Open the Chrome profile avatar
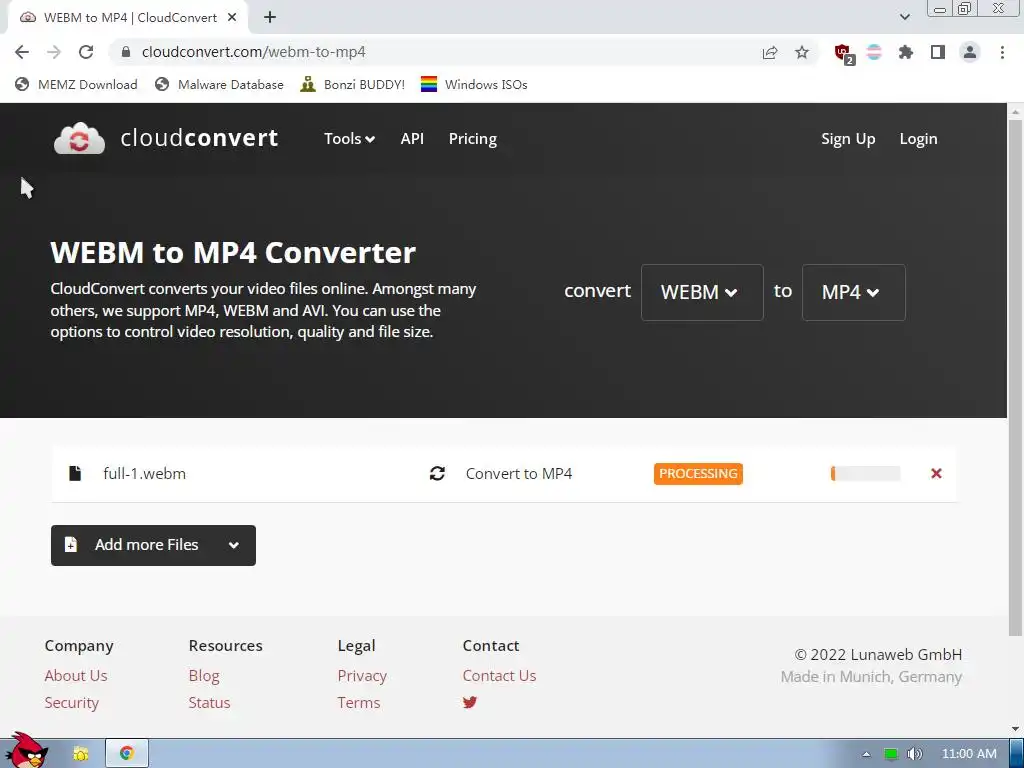The height and width of the screenshot is (768, 1024). pos(970,52)
